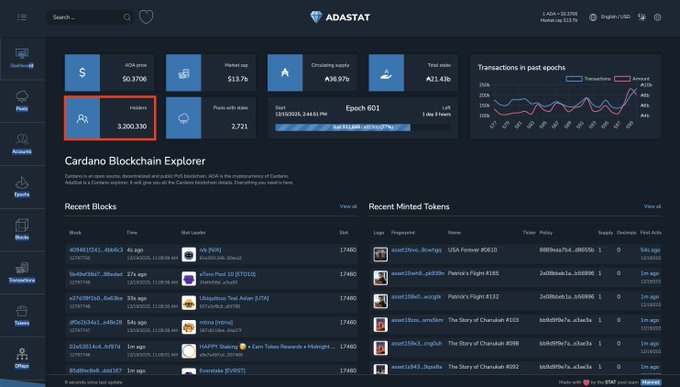Click the mtma pool logo
Screen dimensions: 680x387
click(189, 327)
